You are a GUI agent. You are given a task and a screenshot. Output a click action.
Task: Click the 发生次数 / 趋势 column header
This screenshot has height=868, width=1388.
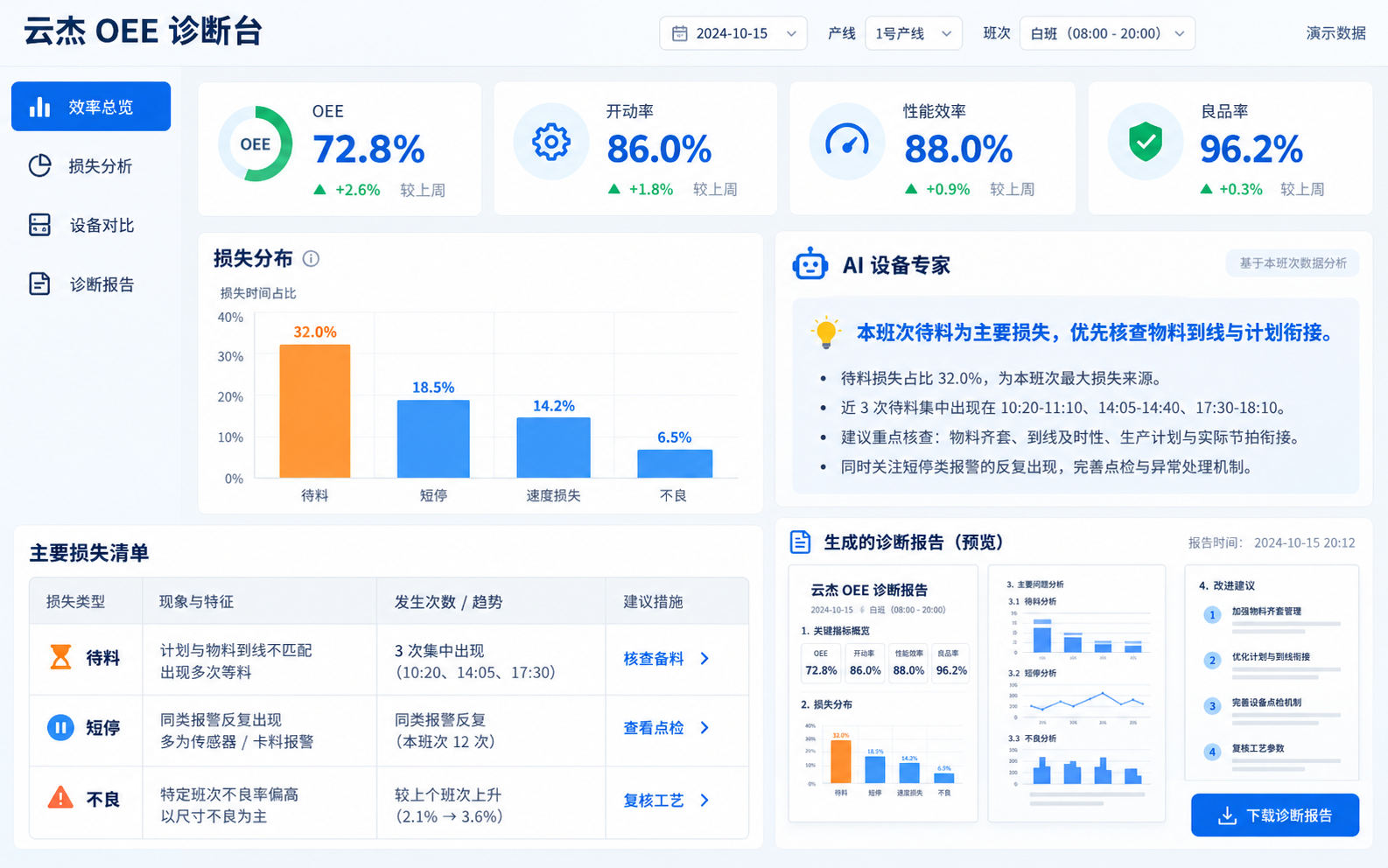point(448,602)
